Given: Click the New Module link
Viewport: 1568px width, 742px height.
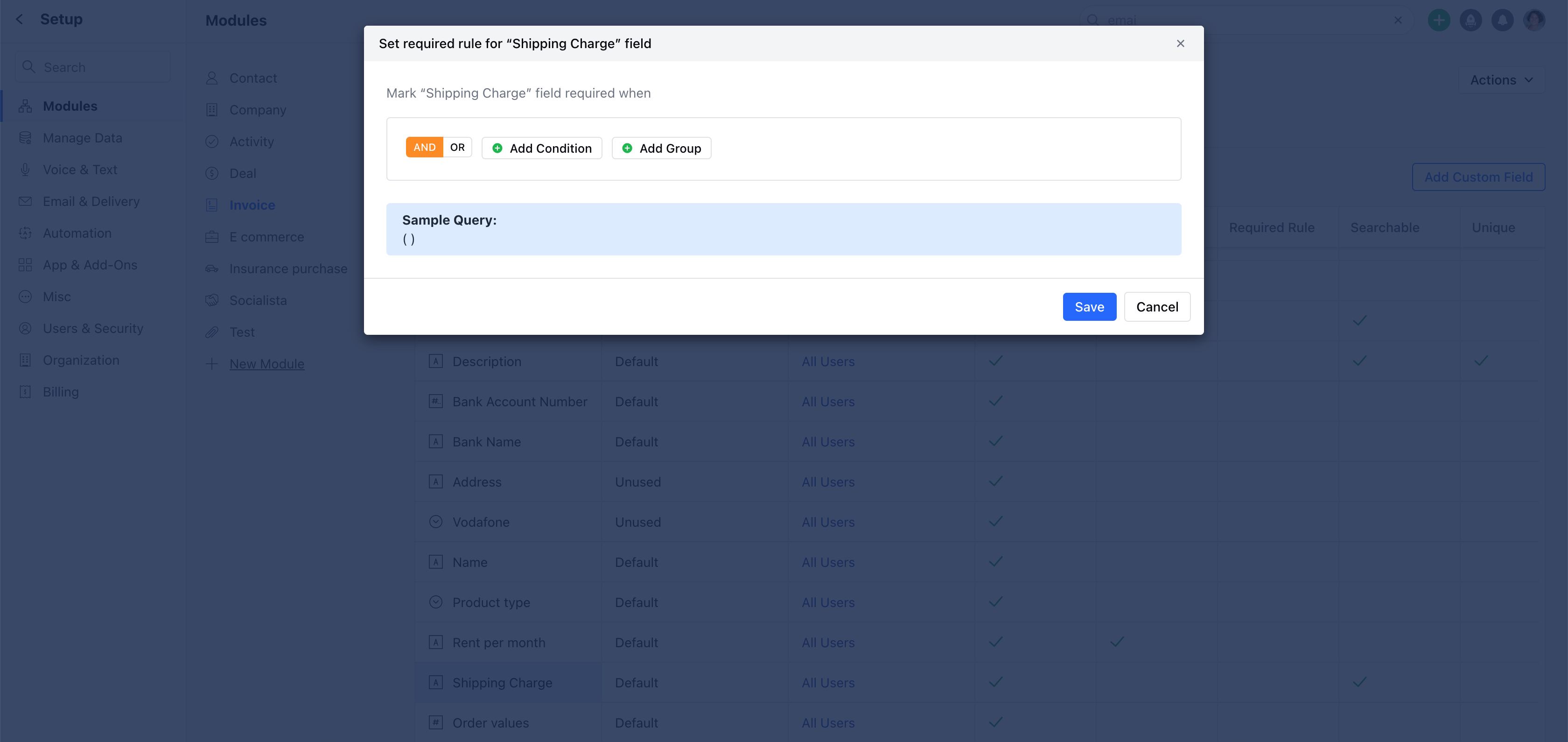Looking at the screenshot, I should [x=266, y=364].
